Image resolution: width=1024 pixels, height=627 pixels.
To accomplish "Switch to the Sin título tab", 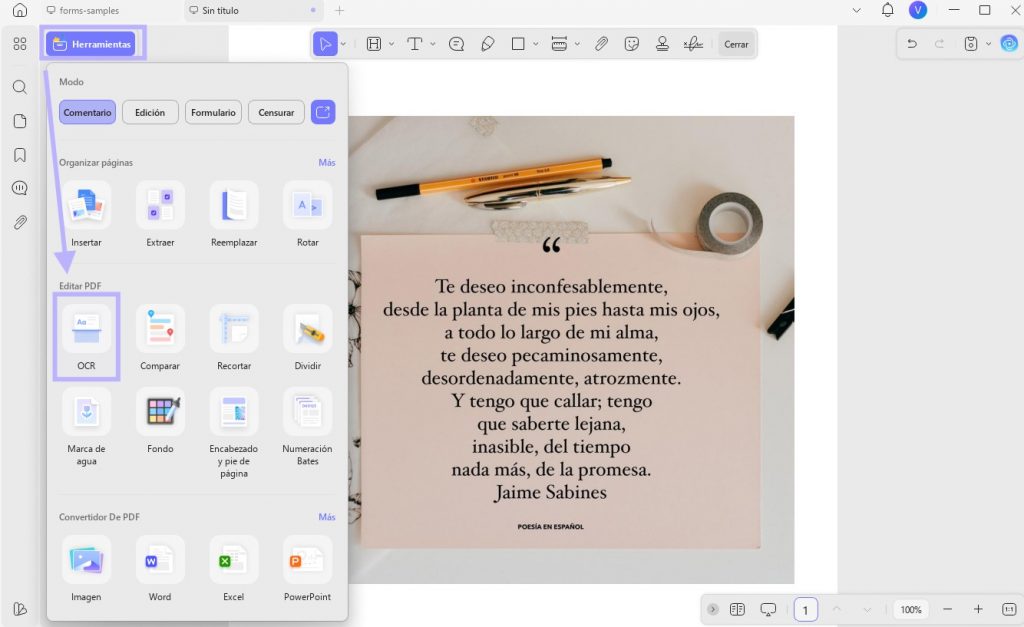I will pos(253,10).
